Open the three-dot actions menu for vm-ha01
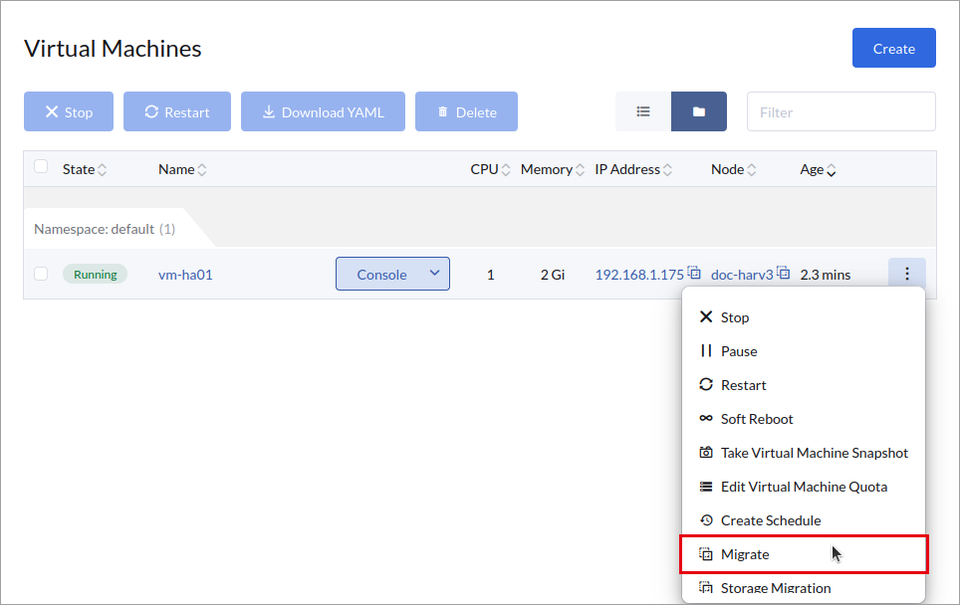 pos(907,274)
